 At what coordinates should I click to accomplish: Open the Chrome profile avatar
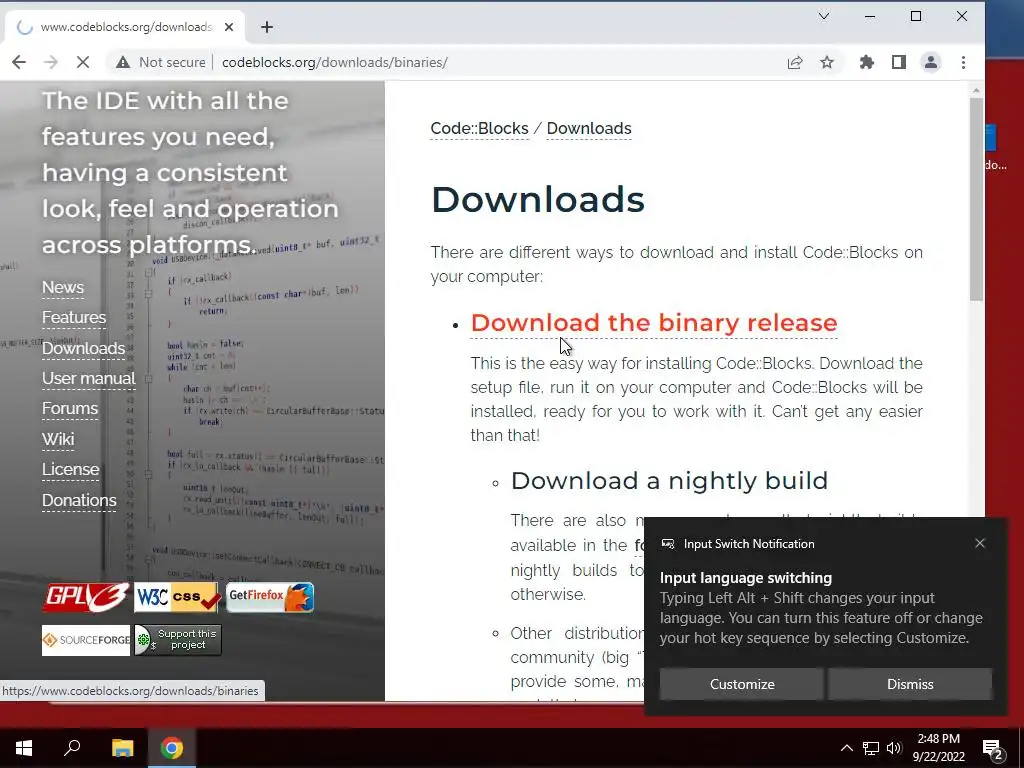[931, 62]
